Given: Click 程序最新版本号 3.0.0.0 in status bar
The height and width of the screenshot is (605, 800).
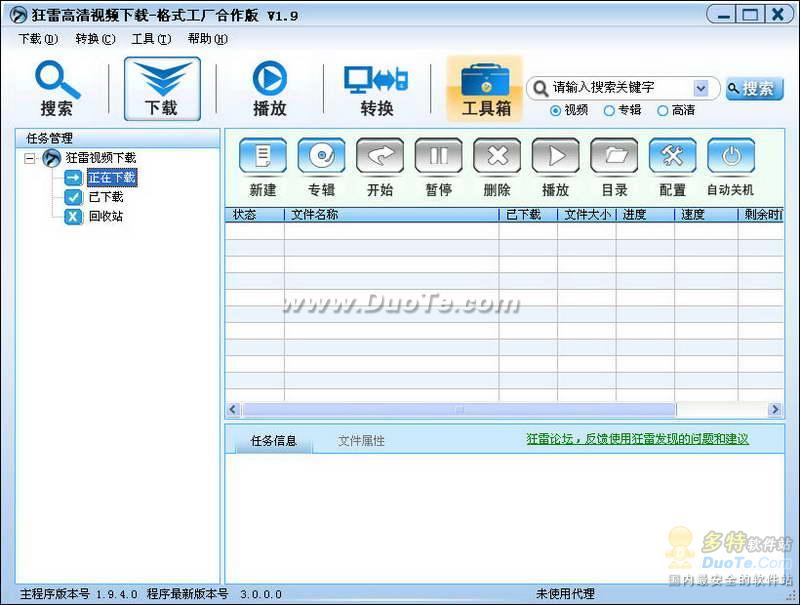Looking at the screenshot, I should [x=214, y=594].
